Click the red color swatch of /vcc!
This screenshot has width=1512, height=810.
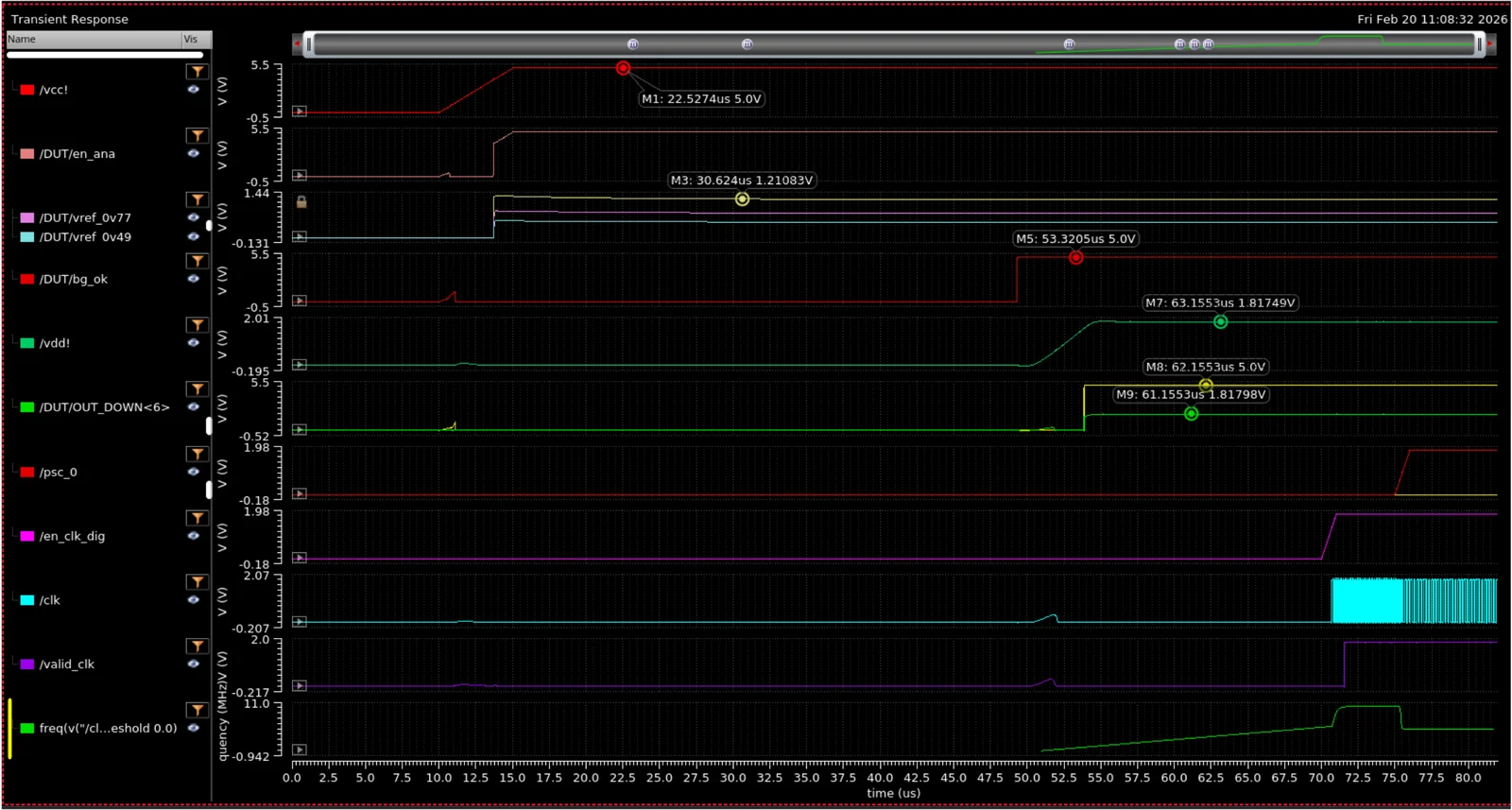point(27,90)
